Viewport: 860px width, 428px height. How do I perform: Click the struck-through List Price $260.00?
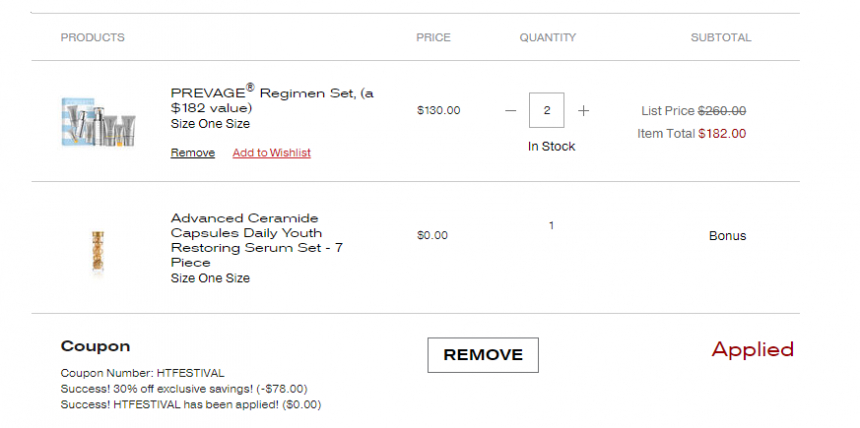[722, 111]
